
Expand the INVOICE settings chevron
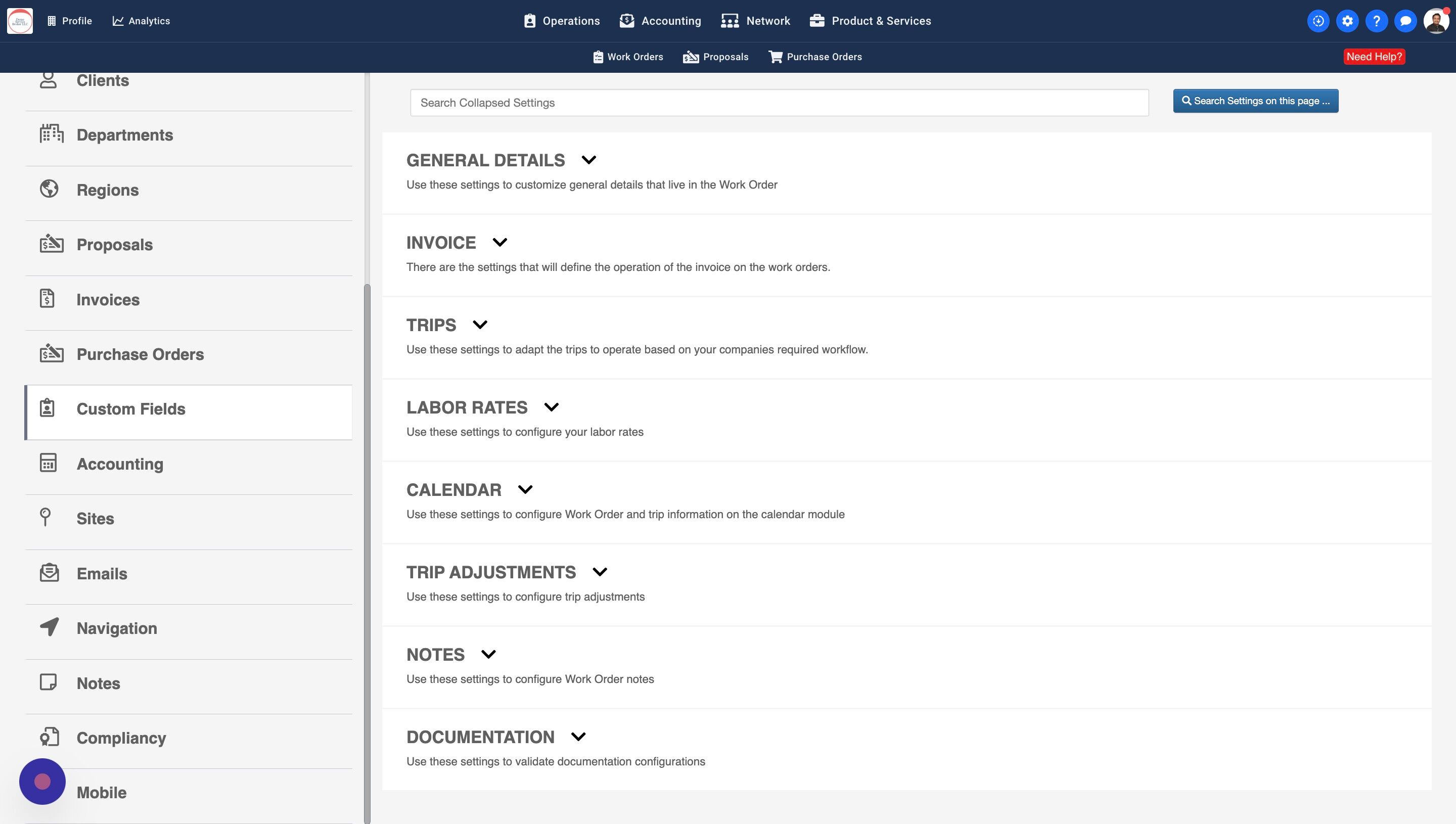[499, 243]
